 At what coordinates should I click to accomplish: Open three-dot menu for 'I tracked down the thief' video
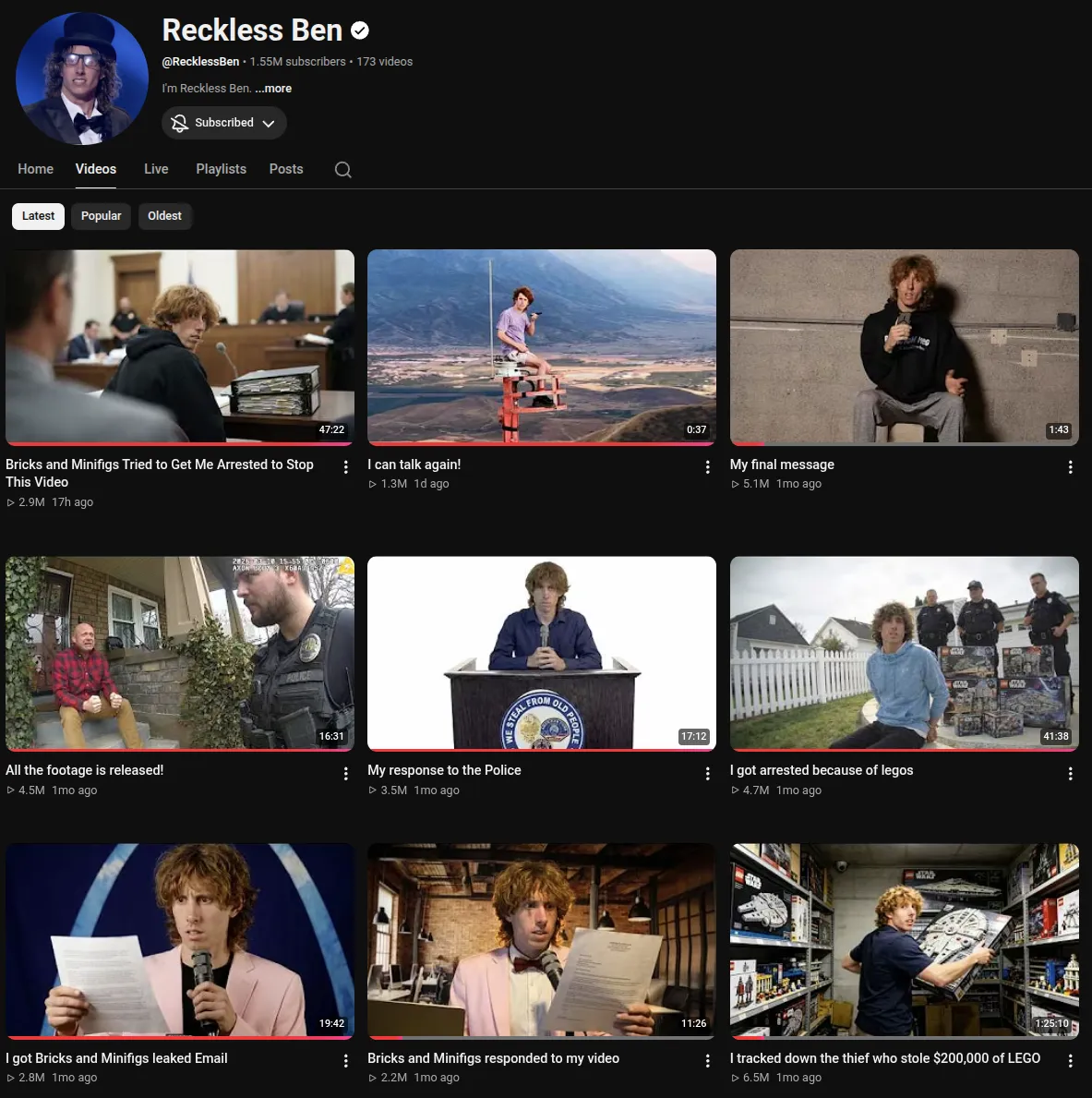tap(1070, 1061)
